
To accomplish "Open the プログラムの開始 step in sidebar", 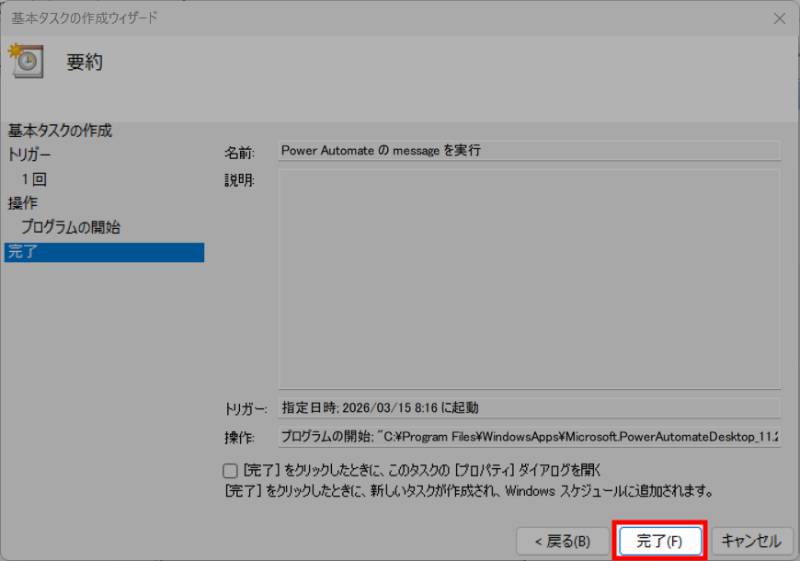I will tap(71, 227).
